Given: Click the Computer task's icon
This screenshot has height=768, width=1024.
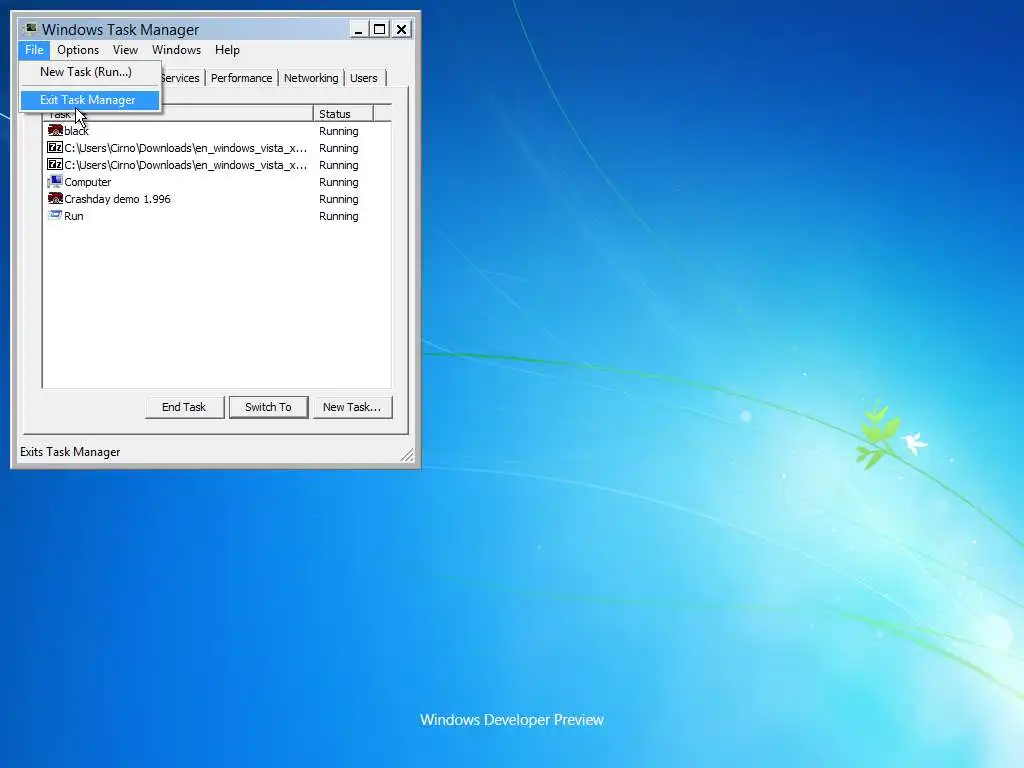Looking at the screenshot, I should tap(55, 182).
